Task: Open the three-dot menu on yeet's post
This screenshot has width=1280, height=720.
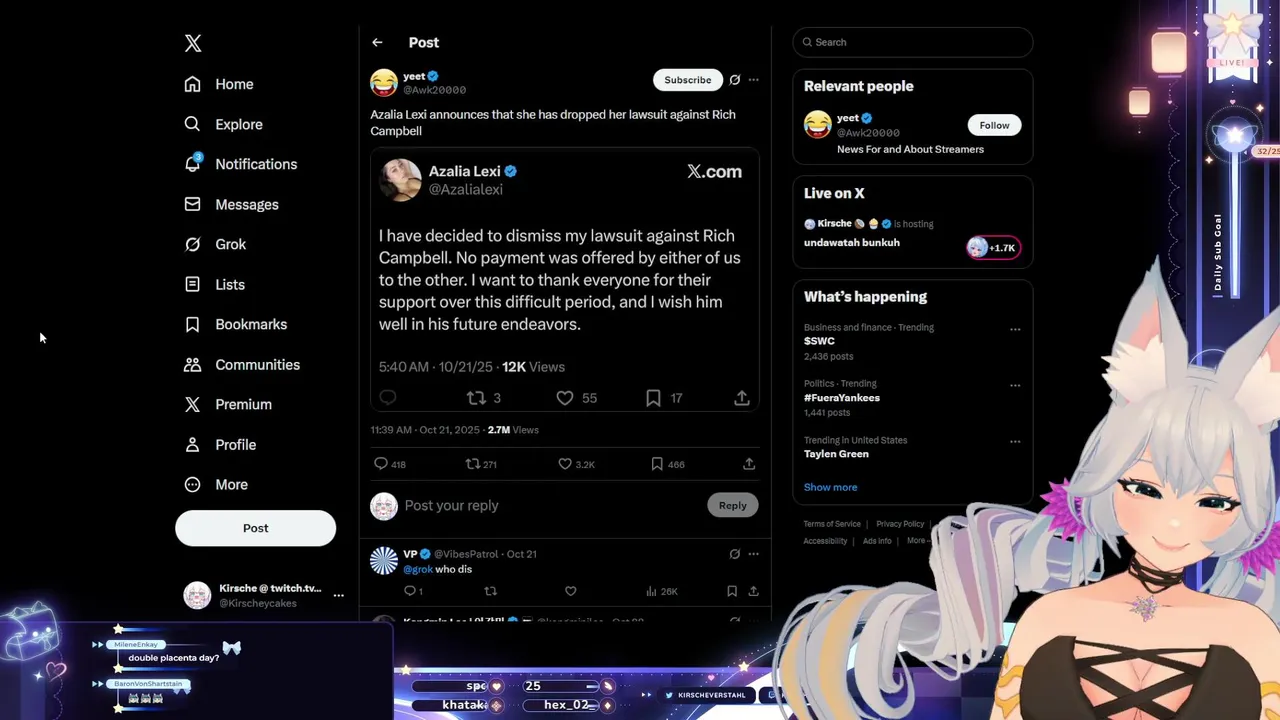Action: click(x=754, y=80)
